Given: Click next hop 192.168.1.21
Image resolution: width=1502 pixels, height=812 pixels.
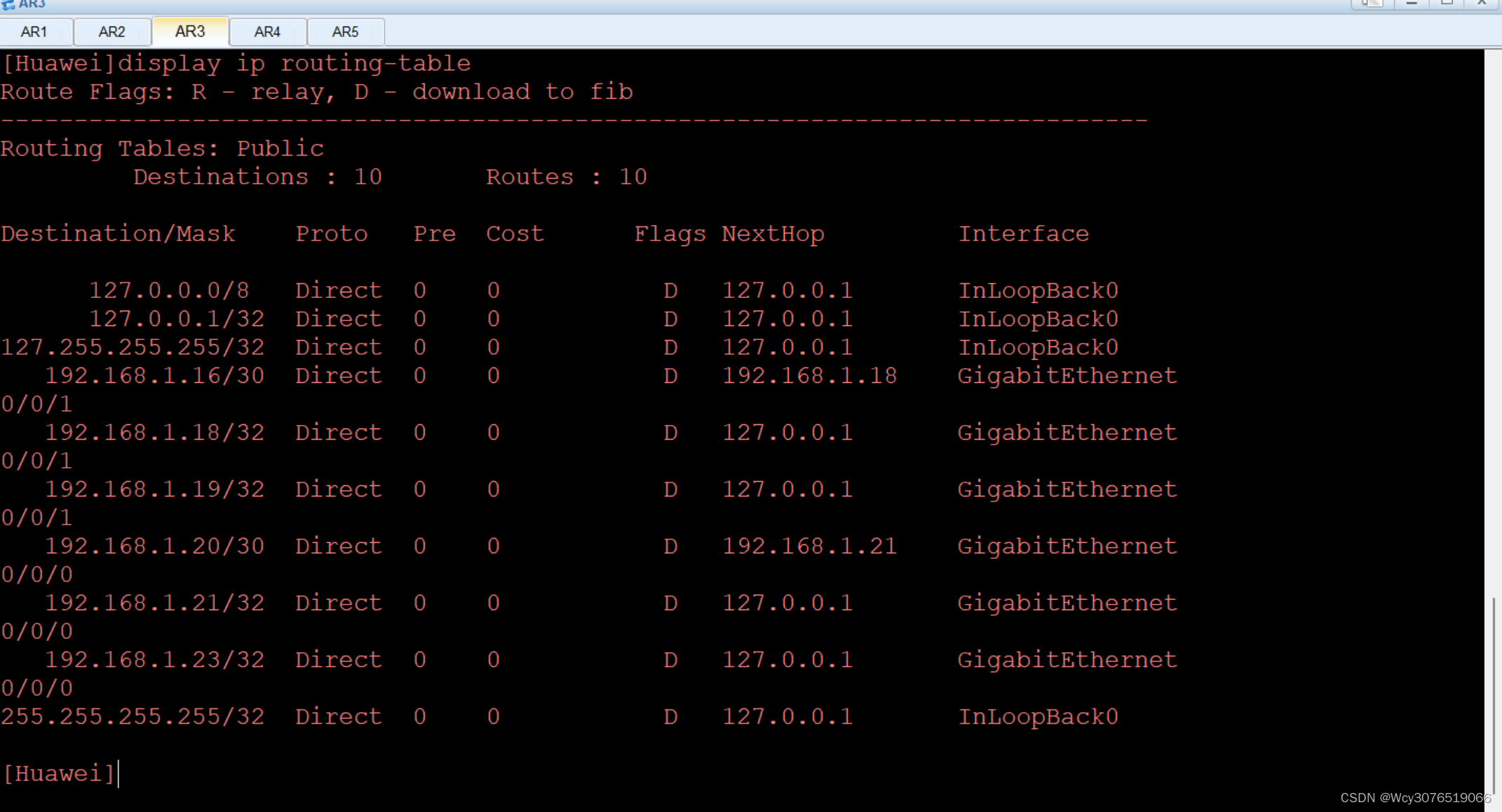Looking at the screenshot, I should (810, 546).
